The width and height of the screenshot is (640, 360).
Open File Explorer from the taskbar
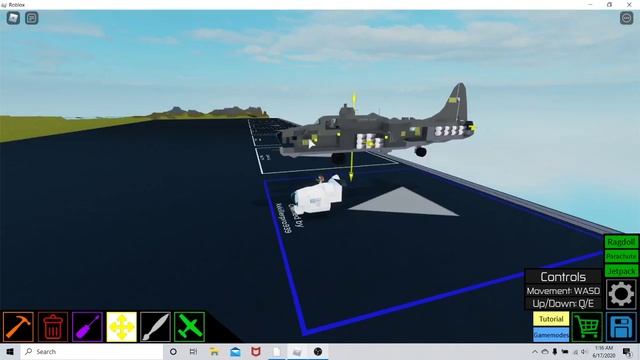coord(214,351)
